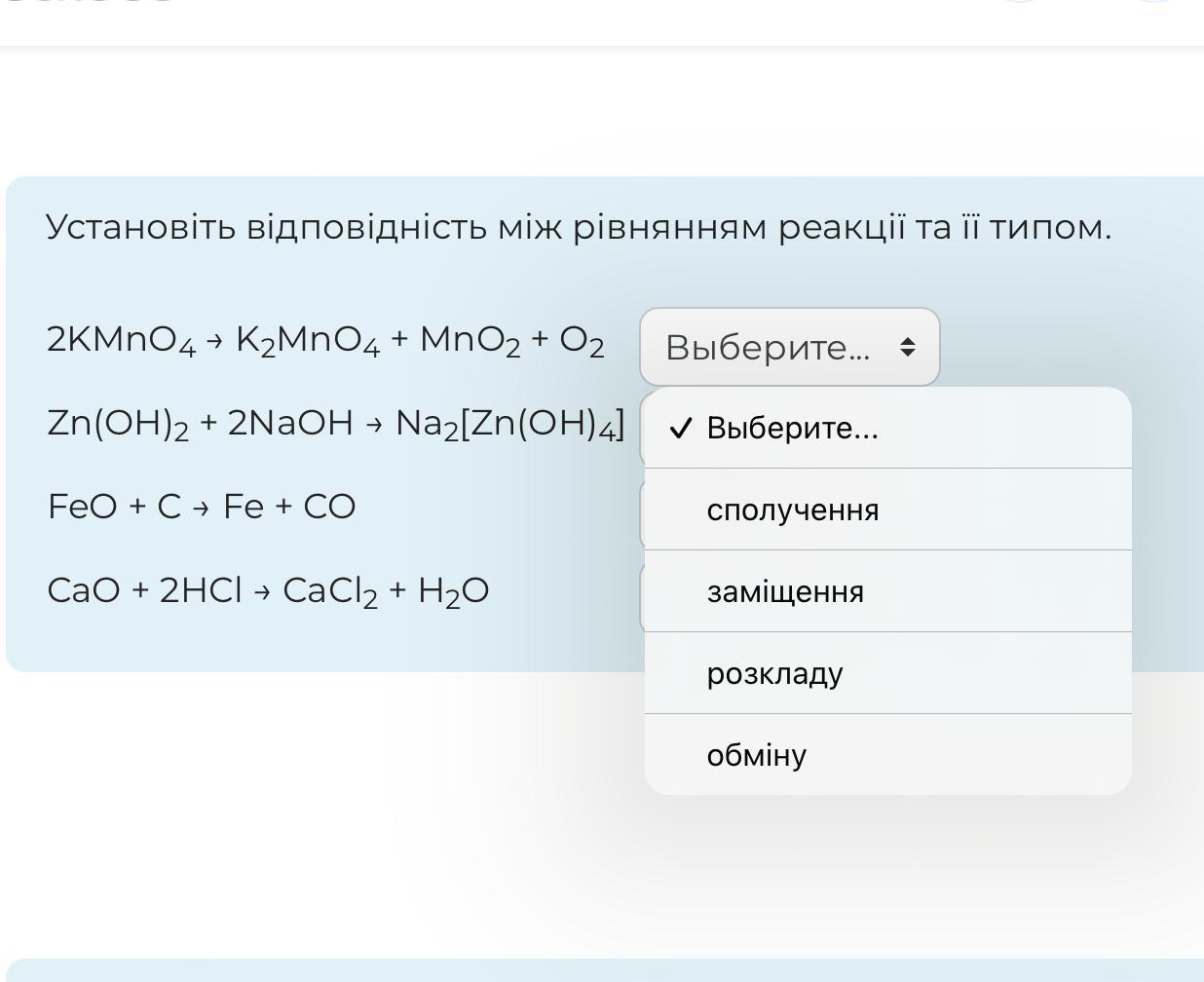The height and width of the screenshot is (982, 1204).
Task: Click the FeO + C equation text
Action: (x=201, y=507)
